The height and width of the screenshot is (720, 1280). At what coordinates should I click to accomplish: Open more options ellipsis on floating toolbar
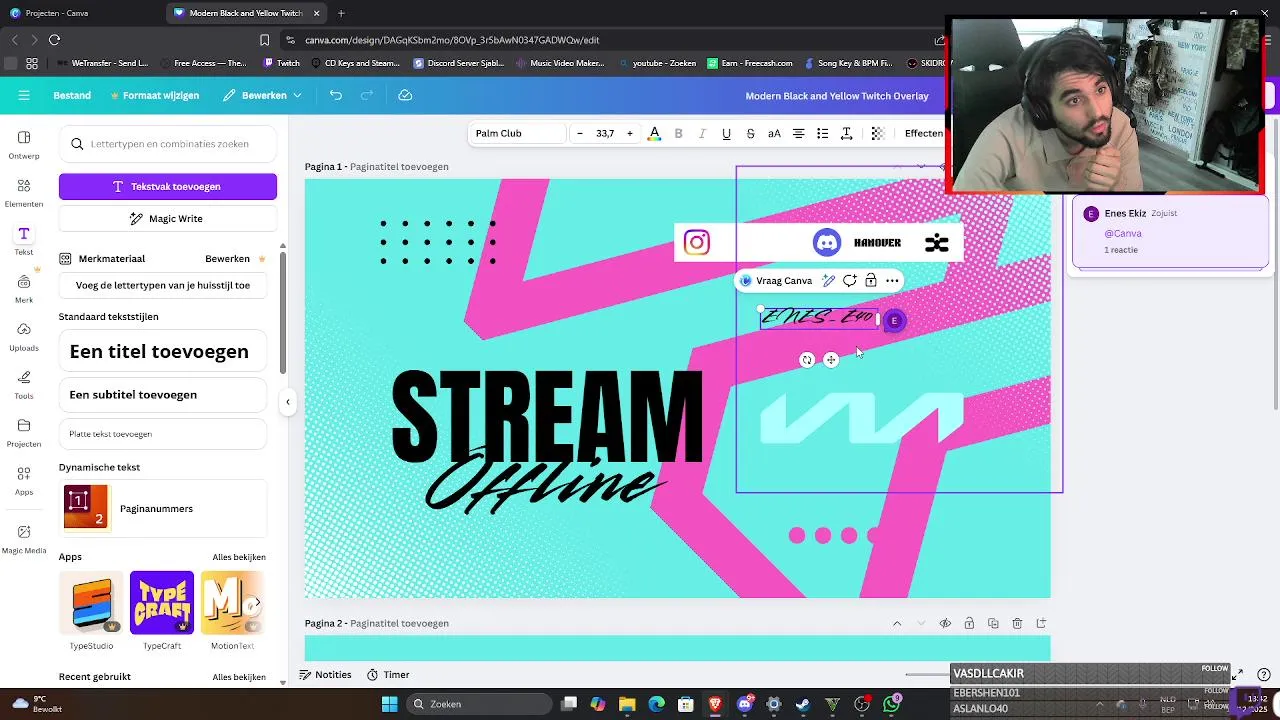(892, 281)
